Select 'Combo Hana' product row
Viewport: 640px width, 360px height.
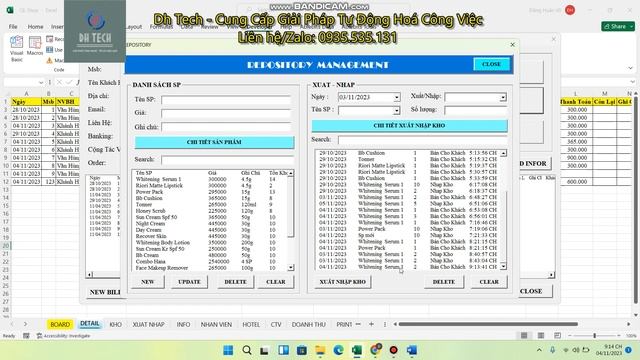(211, 261)
